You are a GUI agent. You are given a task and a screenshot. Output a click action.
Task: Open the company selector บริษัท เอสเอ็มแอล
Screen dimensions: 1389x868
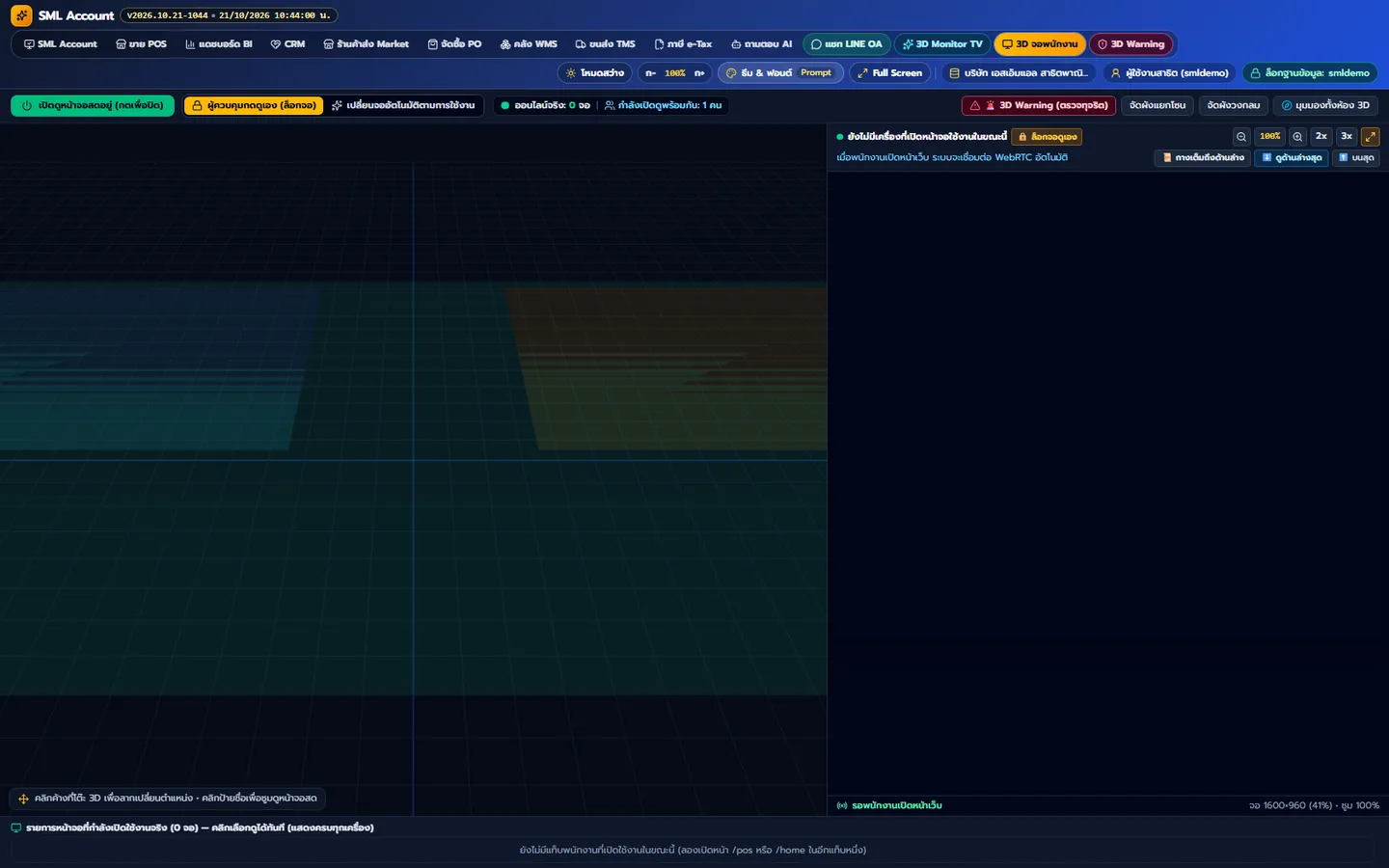[x=1018, y=73]
